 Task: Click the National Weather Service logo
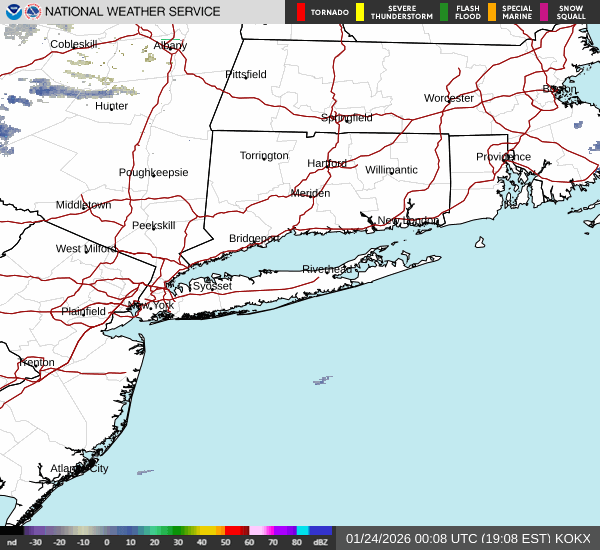pyautogui.click(x=32, y=12)
